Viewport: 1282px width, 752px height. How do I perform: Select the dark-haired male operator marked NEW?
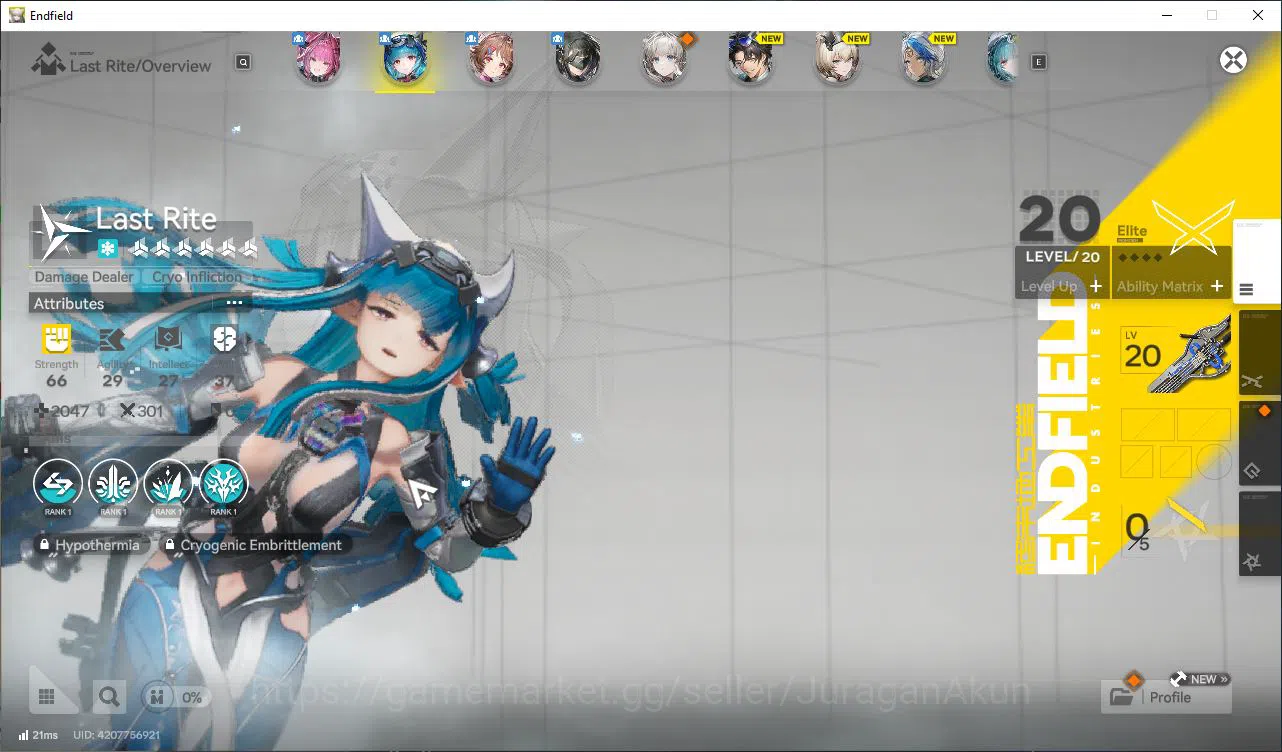750,60
